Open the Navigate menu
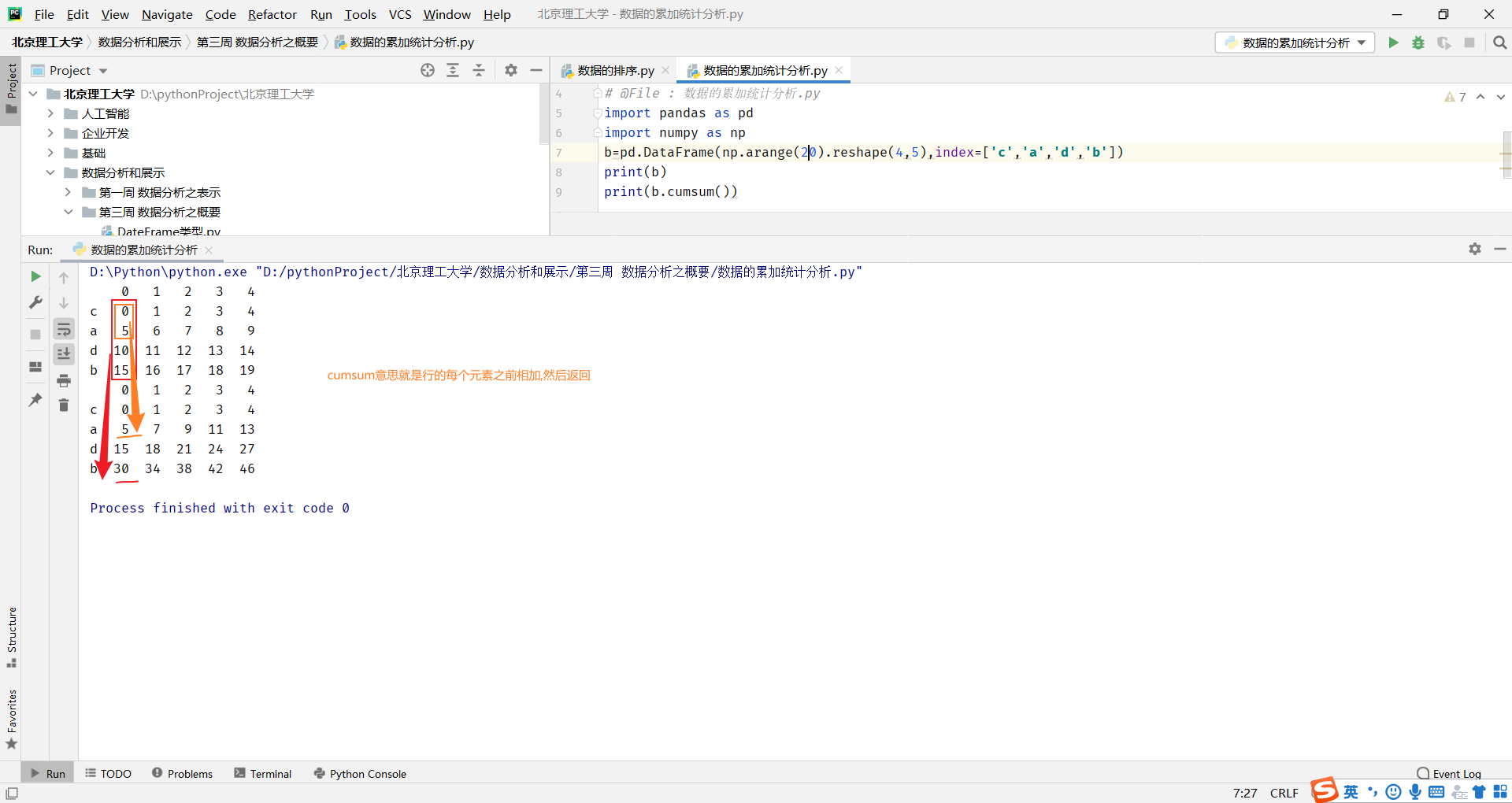Image resolution: width=1512 pixels, height=803 pixels. pos(167,14)
